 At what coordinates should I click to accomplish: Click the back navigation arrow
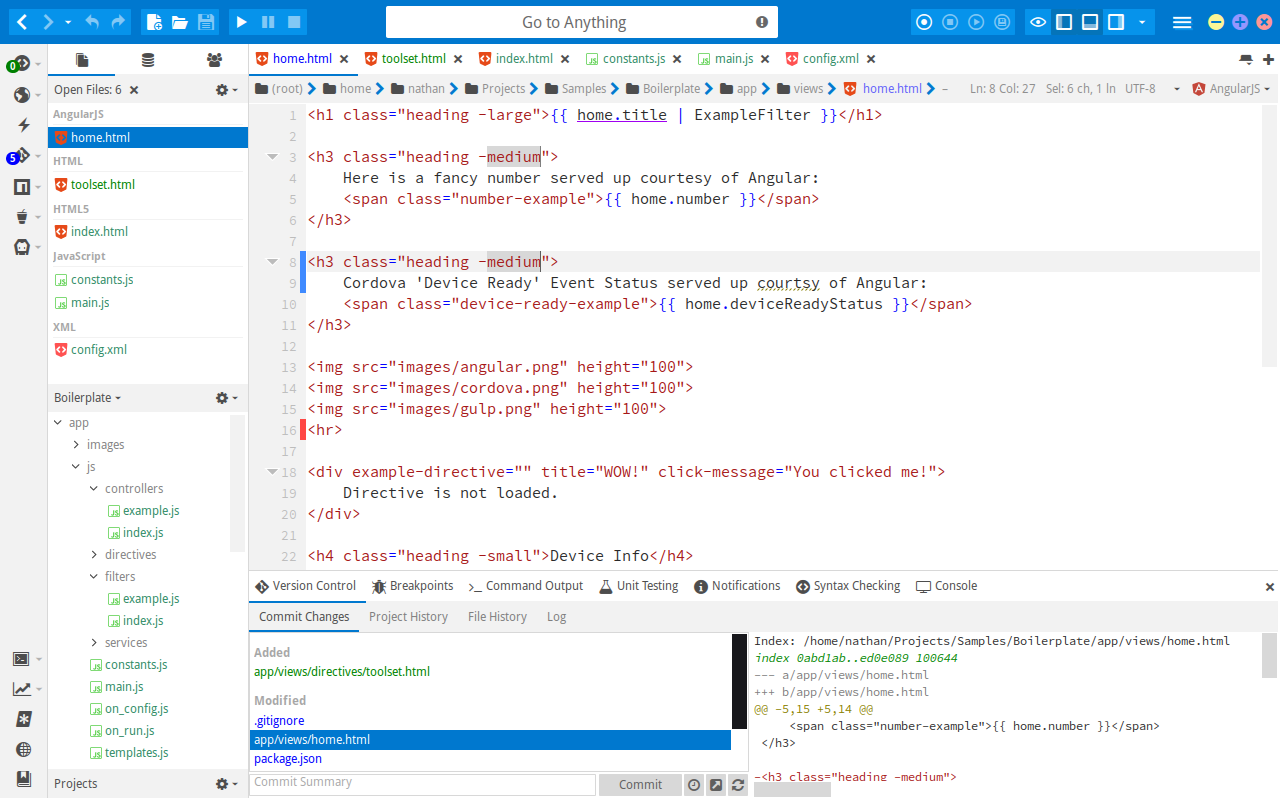20,21
